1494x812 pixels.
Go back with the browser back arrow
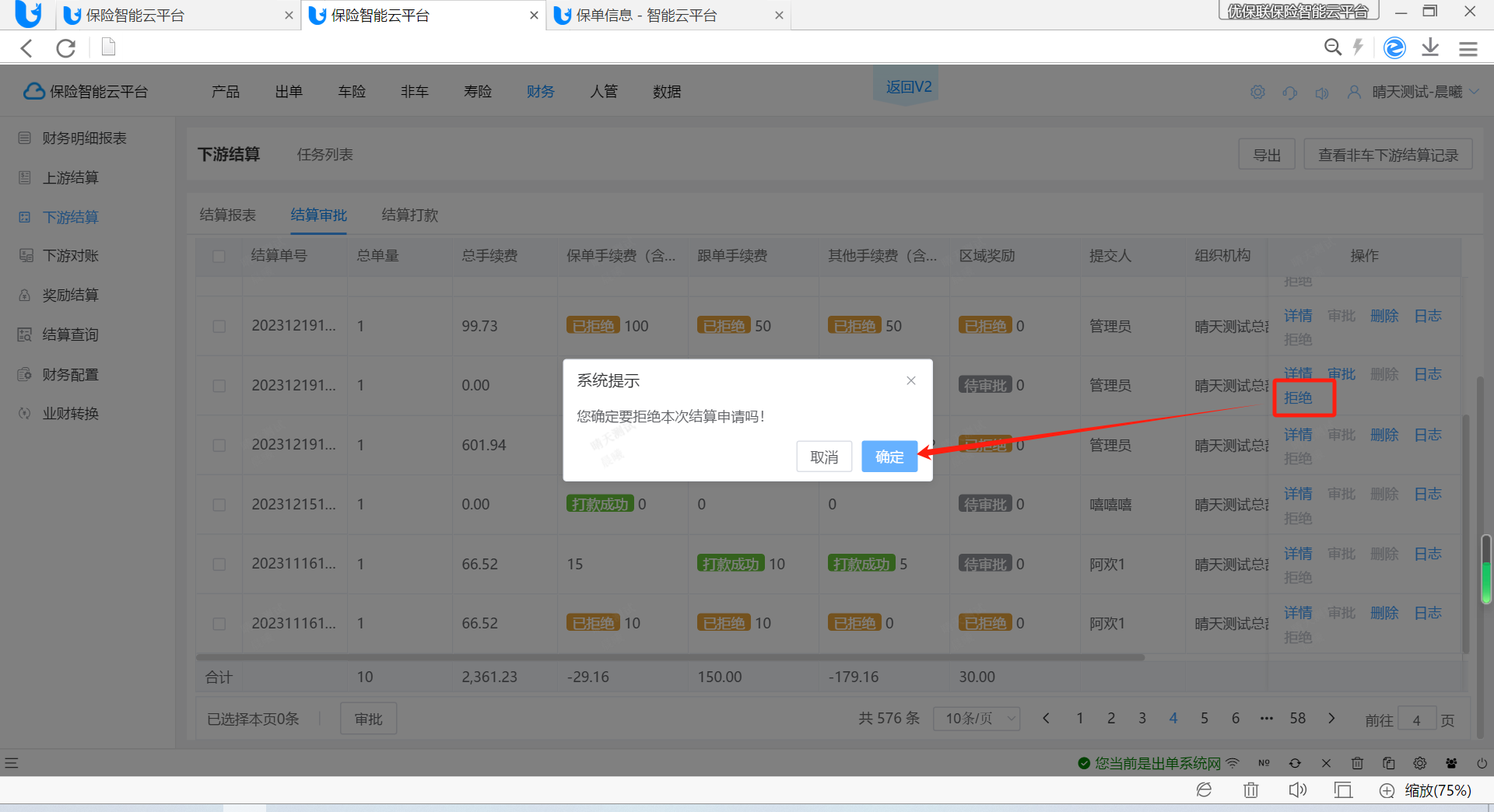click(x=27, y=48)
